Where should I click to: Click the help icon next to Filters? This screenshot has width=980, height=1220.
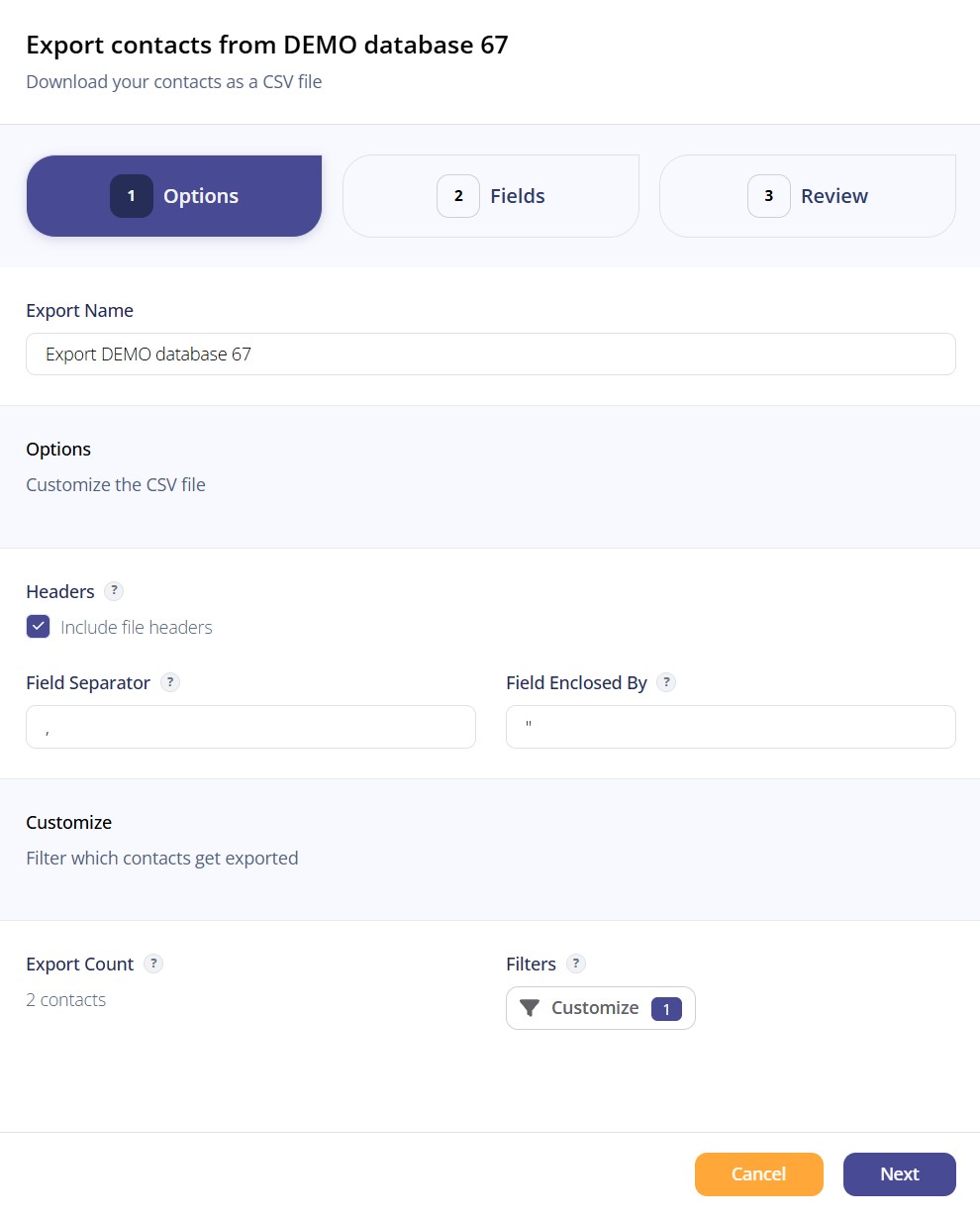576,964
